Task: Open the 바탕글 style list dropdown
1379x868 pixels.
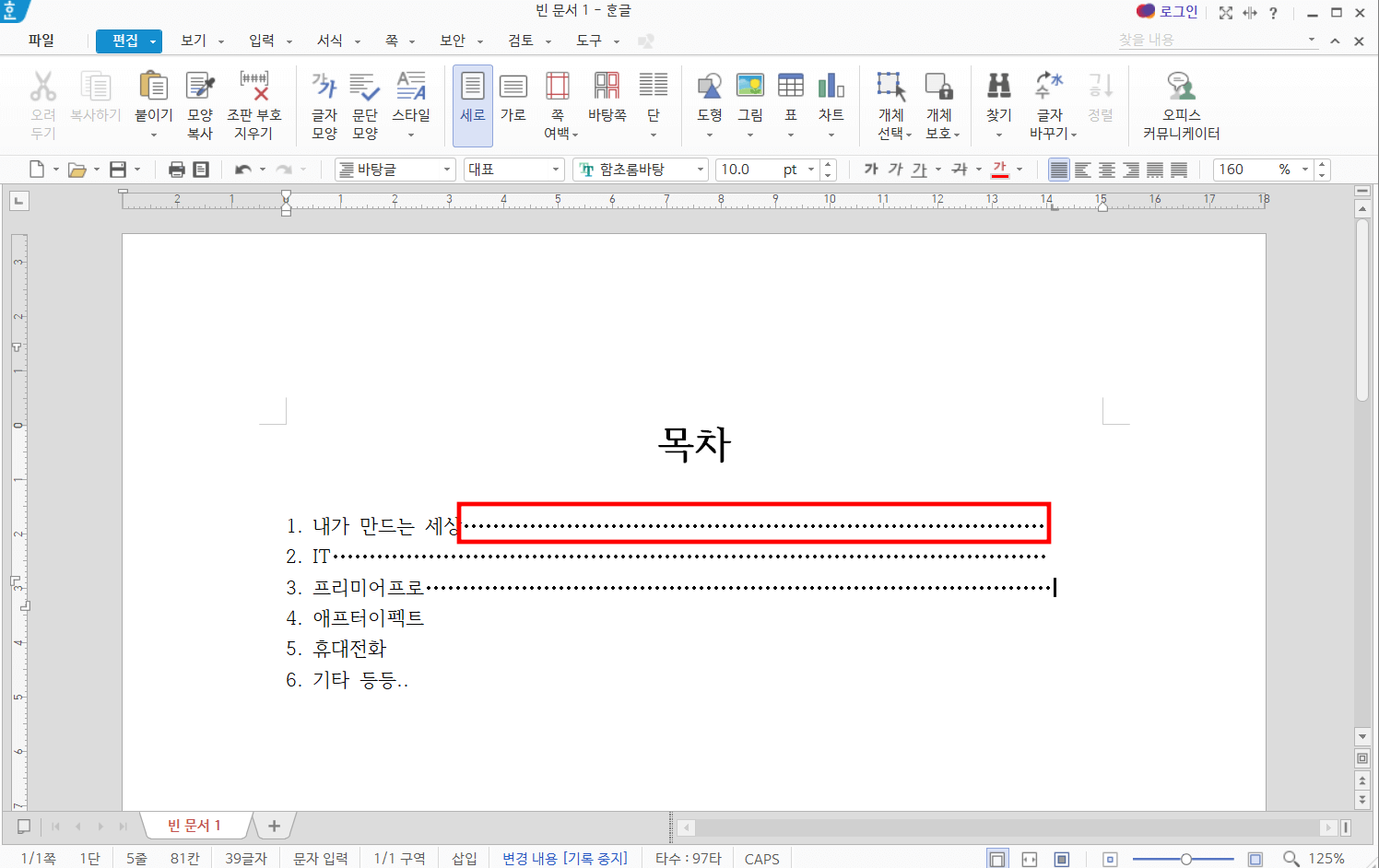Action: point(448,170)
